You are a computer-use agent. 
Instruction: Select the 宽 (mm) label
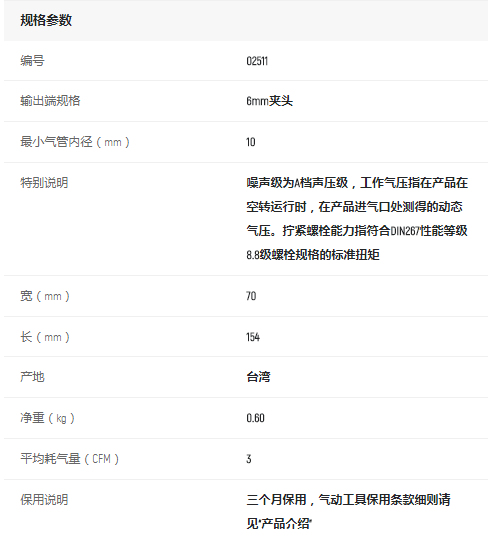click(45, 296)
